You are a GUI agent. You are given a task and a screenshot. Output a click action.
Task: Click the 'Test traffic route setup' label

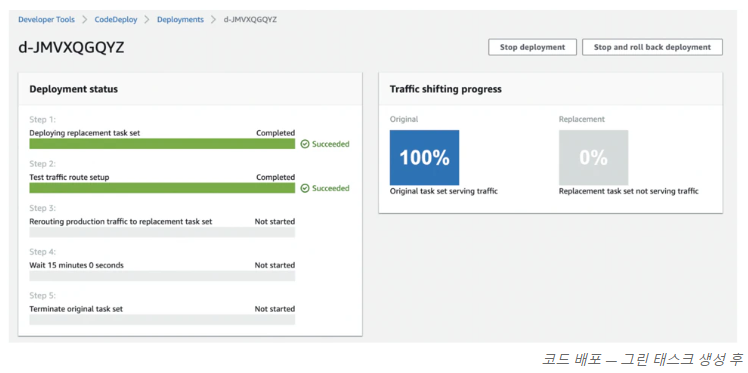[70, 177]
